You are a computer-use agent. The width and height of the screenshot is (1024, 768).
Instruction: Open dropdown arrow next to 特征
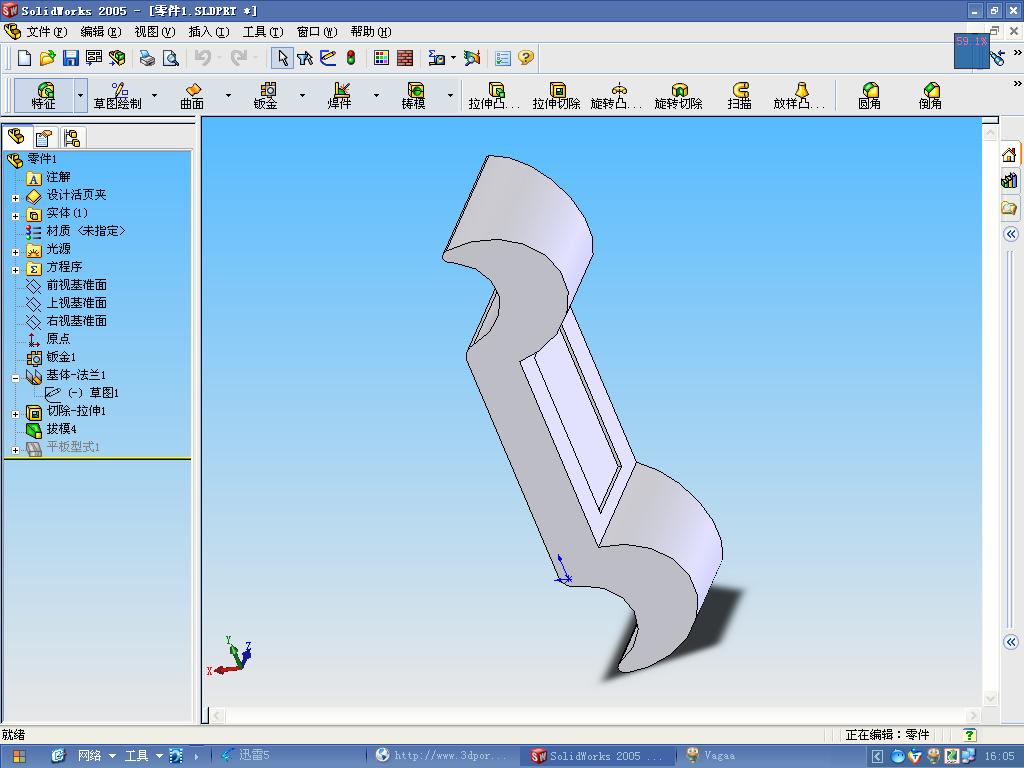pos(80,96)
